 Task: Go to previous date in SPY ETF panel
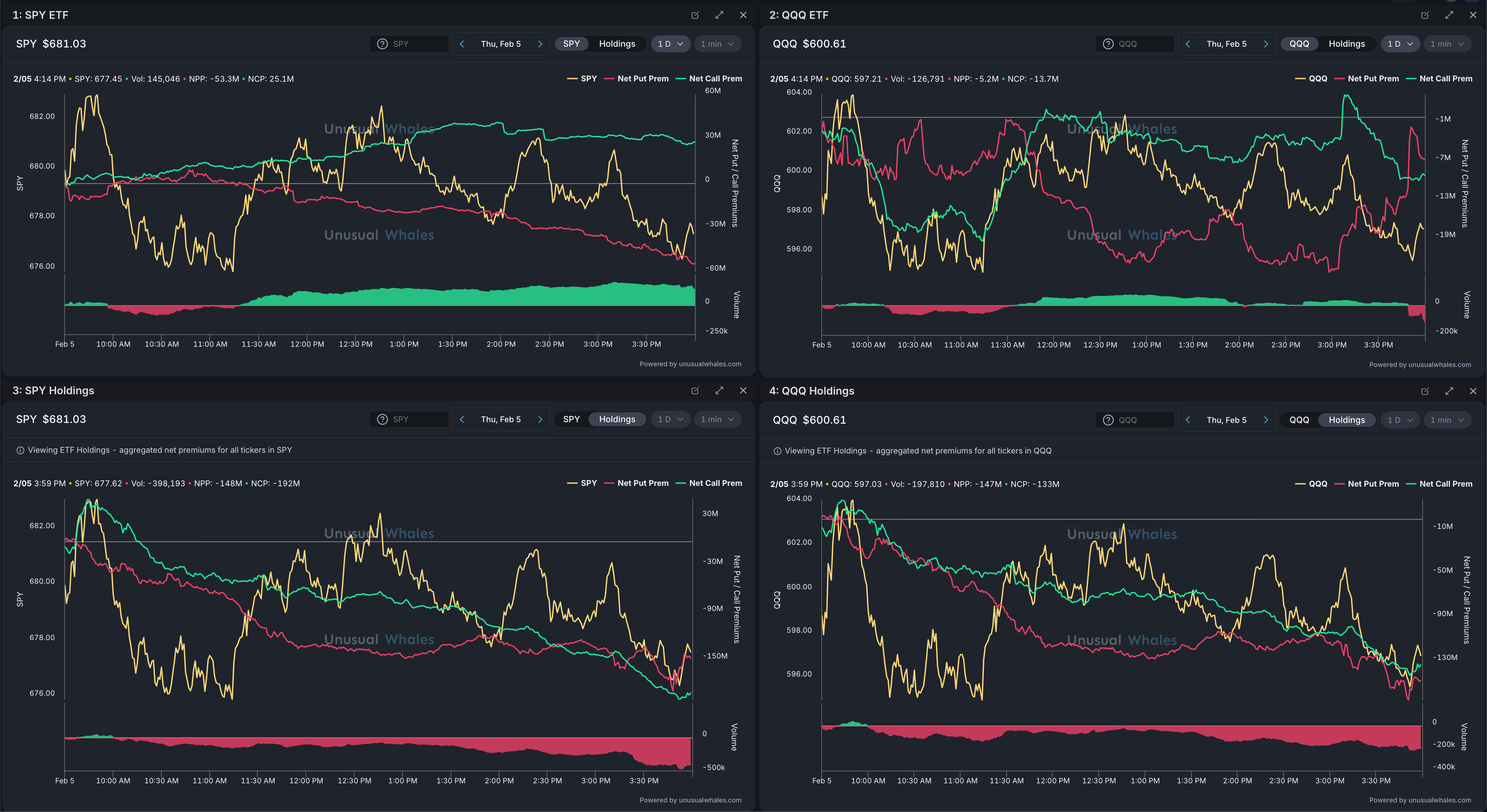tap(462, 44)
